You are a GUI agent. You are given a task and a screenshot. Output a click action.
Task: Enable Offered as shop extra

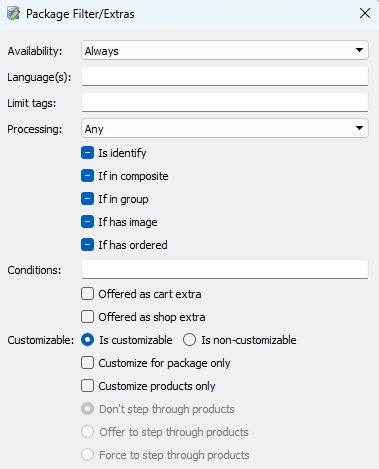87,317
